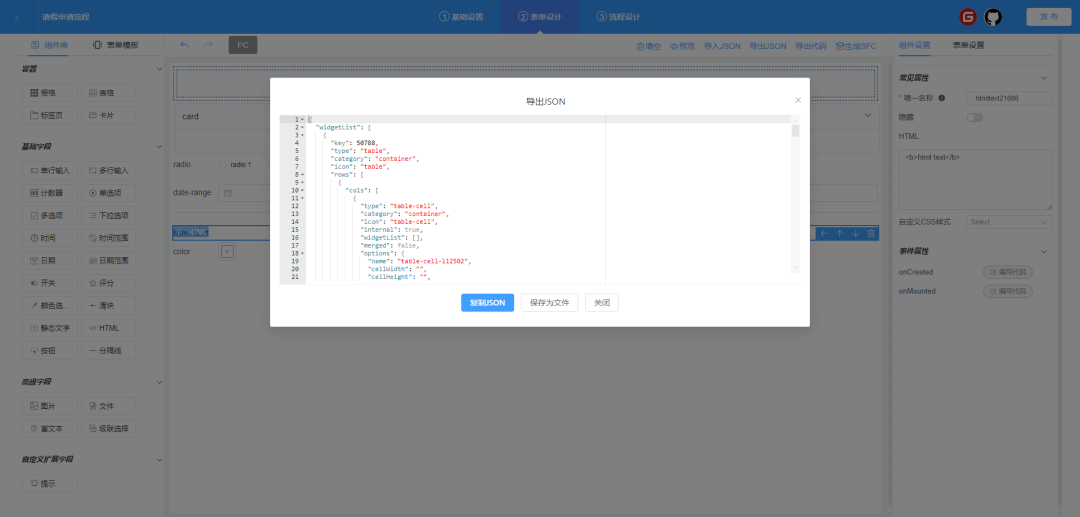
Task: Click the 复制JSON button
Action: pyautogui.click(x=487, y=303)
